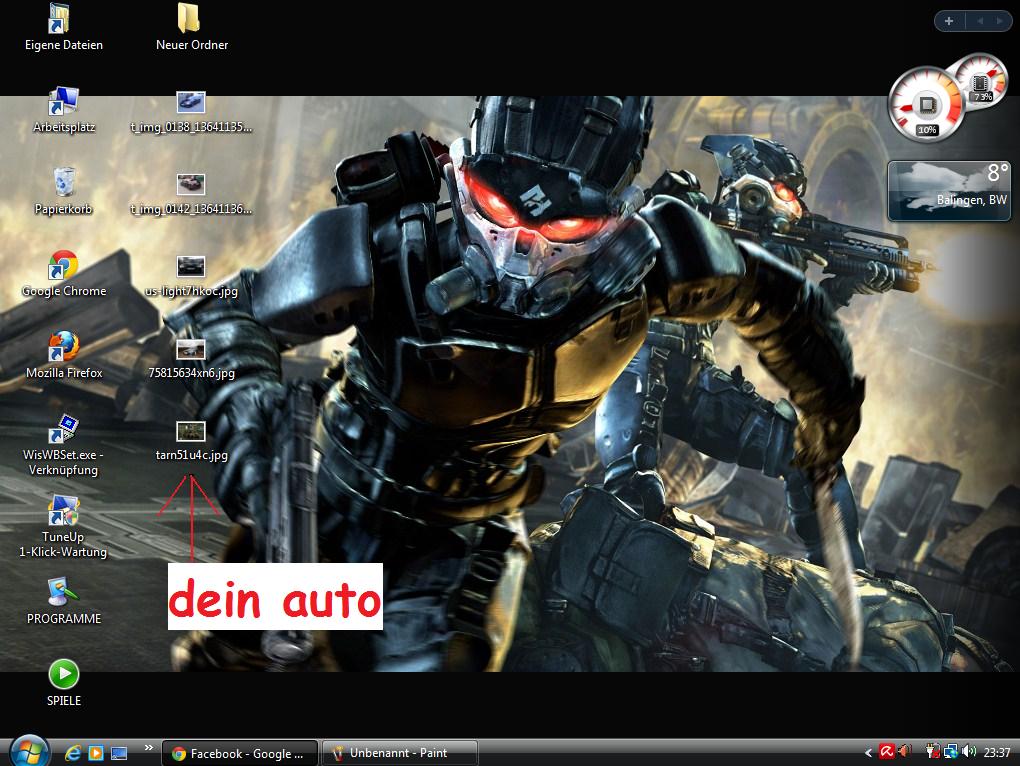This screenshot has height=766, width=1020.
Task: Launch Google Chrome from desktop shortcut
Action: tap(63, 273)
